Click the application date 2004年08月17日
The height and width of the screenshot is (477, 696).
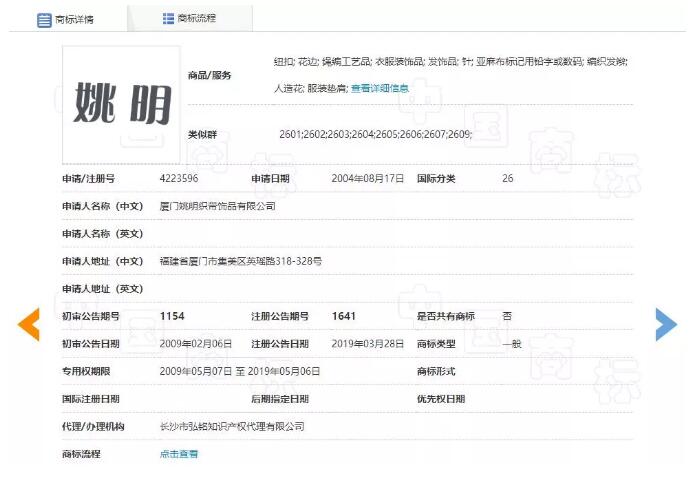click(368, 179)
